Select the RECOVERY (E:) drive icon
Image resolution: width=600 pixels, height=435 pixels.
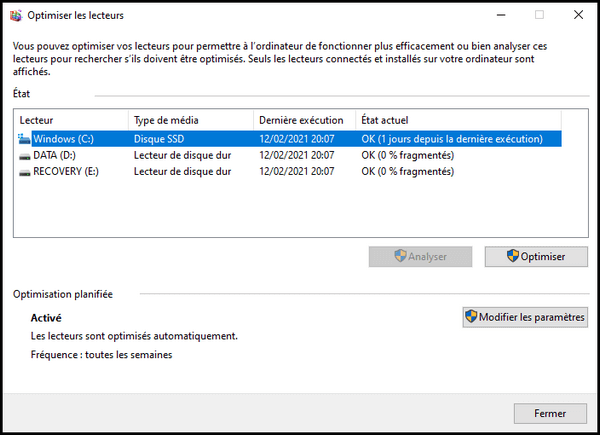coord(25,173)
